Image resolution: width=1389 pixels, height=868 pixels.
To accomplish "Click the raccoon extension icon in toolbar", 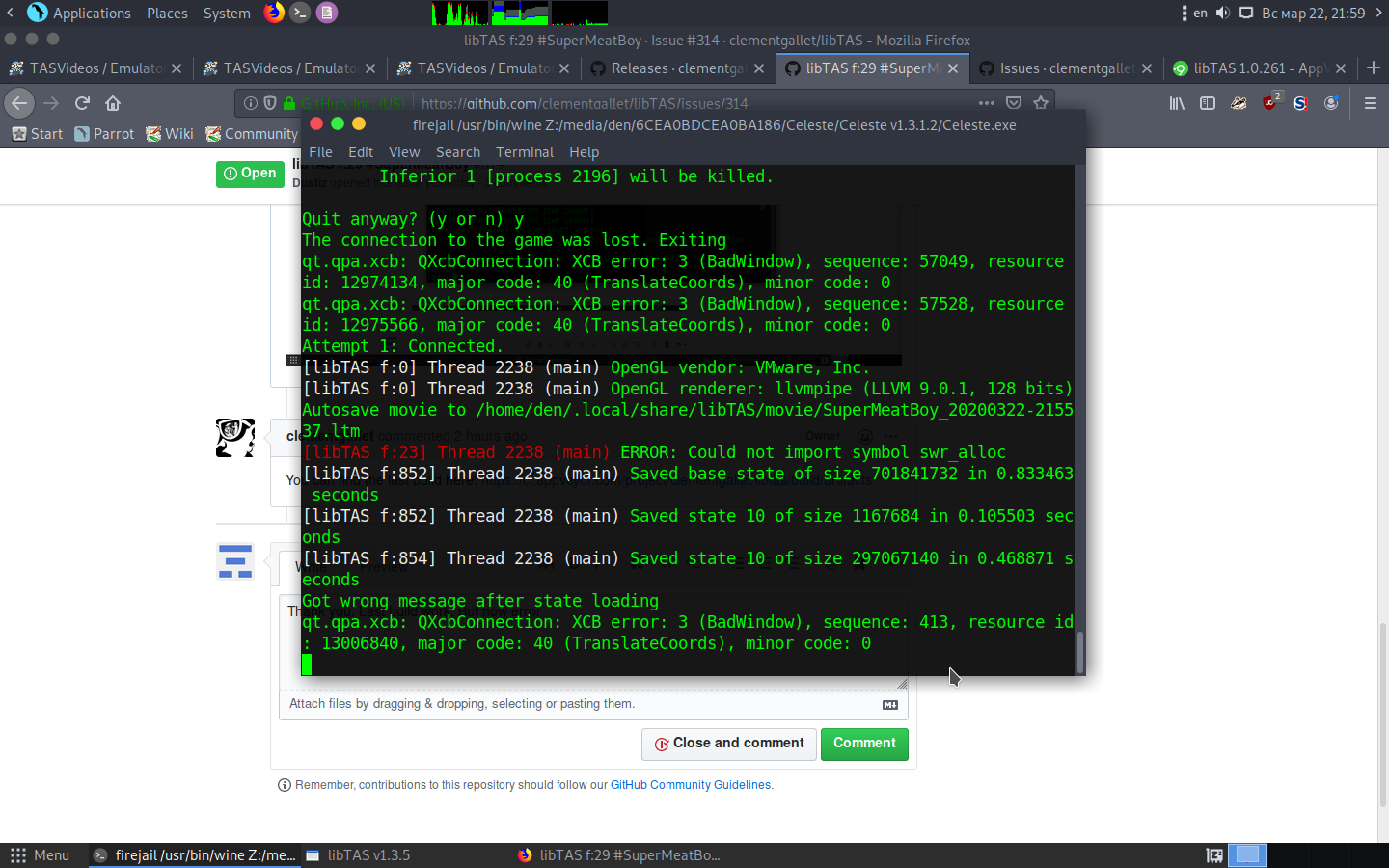I will 1239,103.
